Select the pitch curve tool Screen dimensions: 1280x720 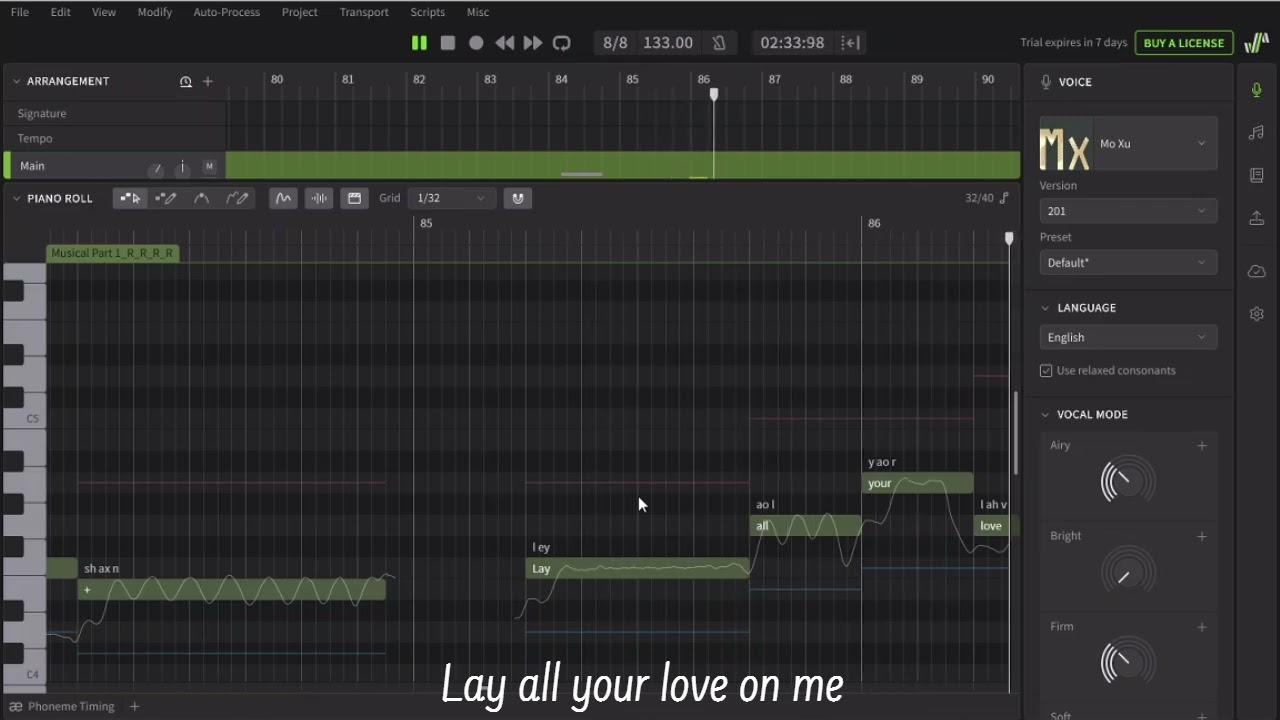click(x=201, y=198)
